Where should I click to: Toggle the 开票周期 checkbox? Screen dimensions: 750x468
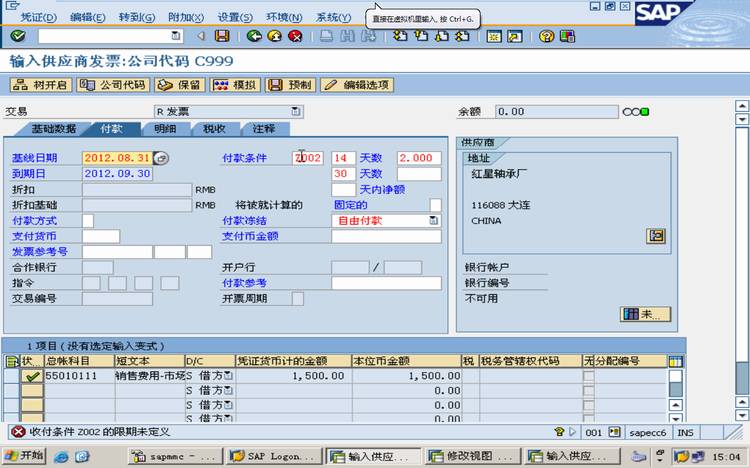[x=298, y=299]
